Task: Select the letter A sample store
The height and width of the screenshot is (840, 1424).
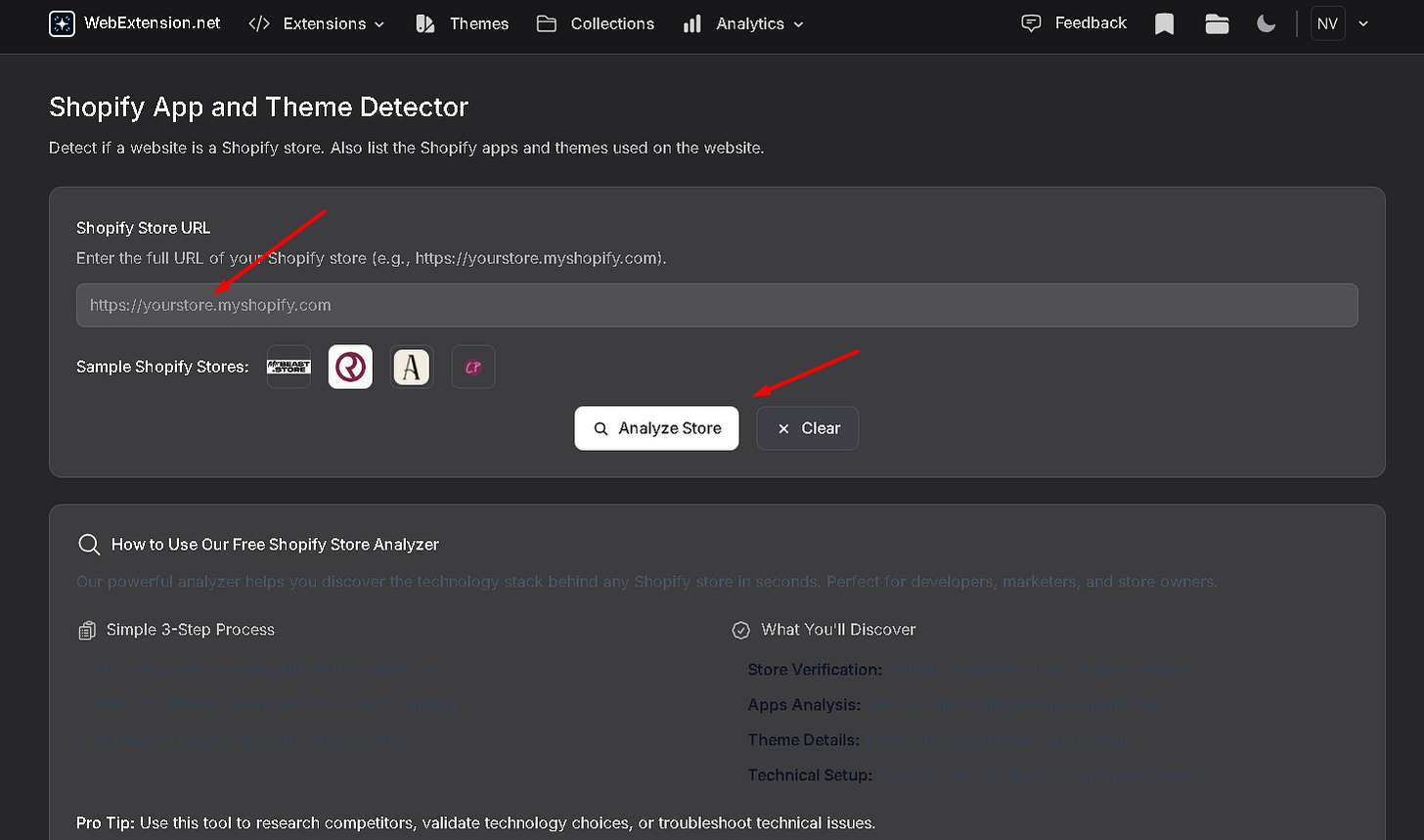Action: 412,367
